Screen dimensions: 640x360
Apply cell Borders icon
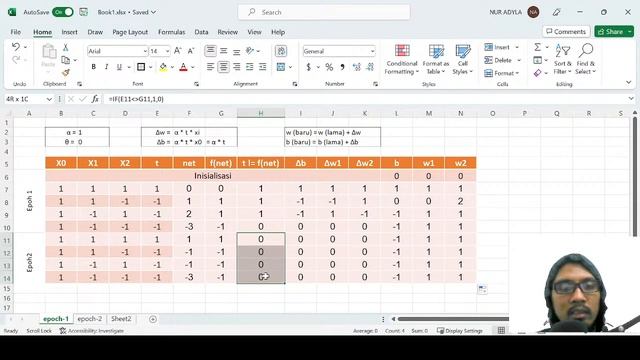tap(141, 67)
